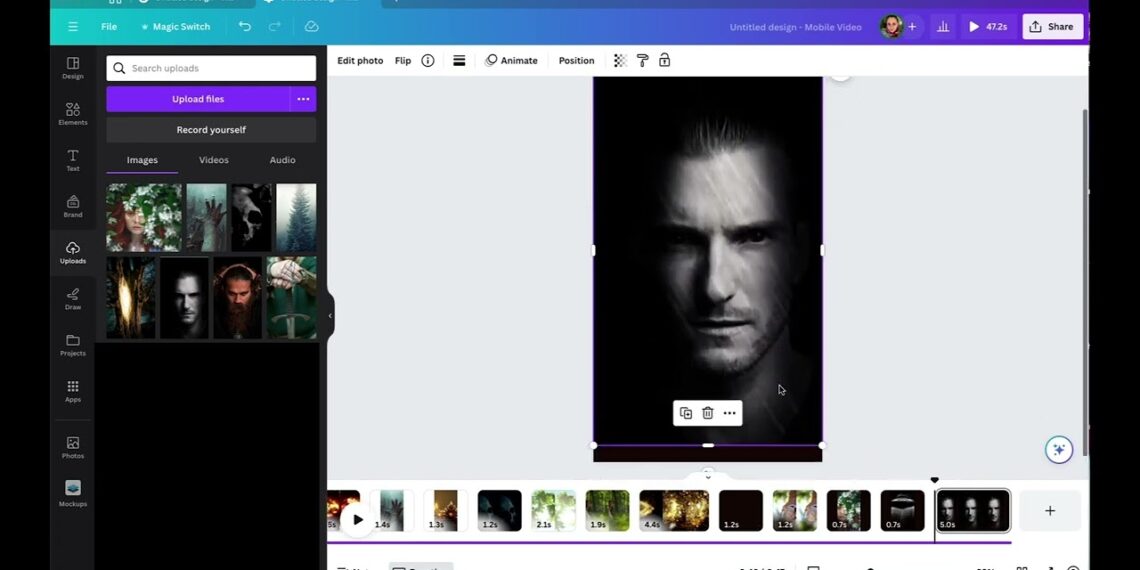The height and width of the screenshot is (570, 1140).
Task: Select the 4.4s timeline page
Action: [x=674, y=510]
